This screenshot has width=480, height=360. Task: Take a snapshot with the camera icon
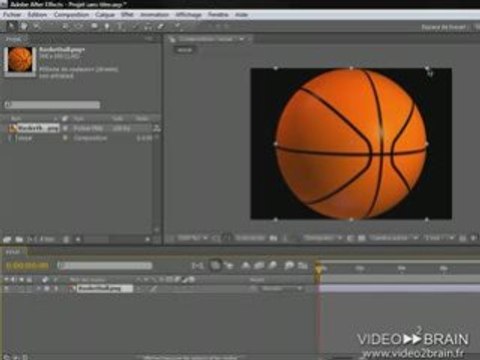tap(273, 238)
